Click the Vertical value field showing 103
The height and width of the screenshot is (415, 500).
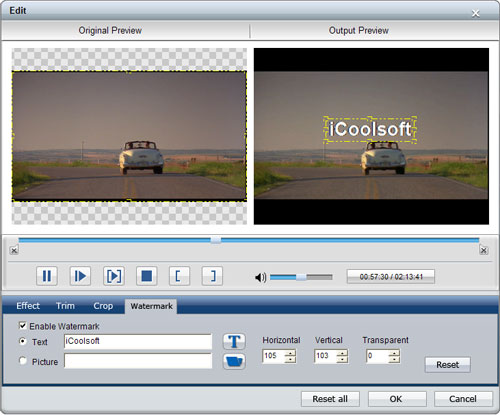click(x=325, y=356)
